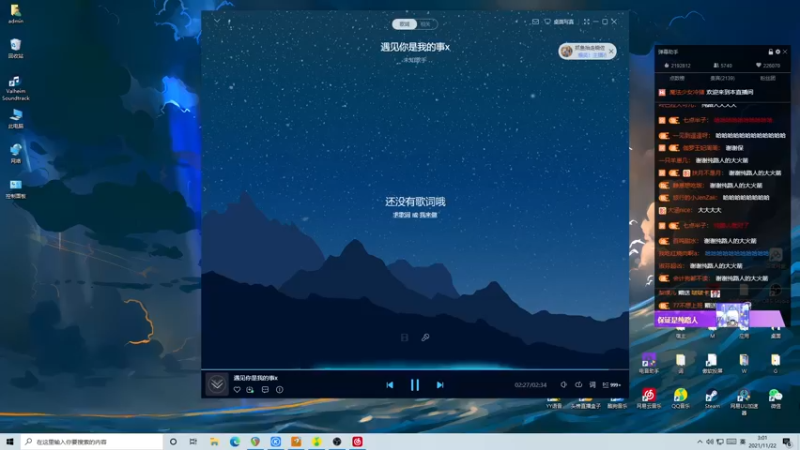Open Valheim Soundtrack desktop shortcut

click(15, 88)
